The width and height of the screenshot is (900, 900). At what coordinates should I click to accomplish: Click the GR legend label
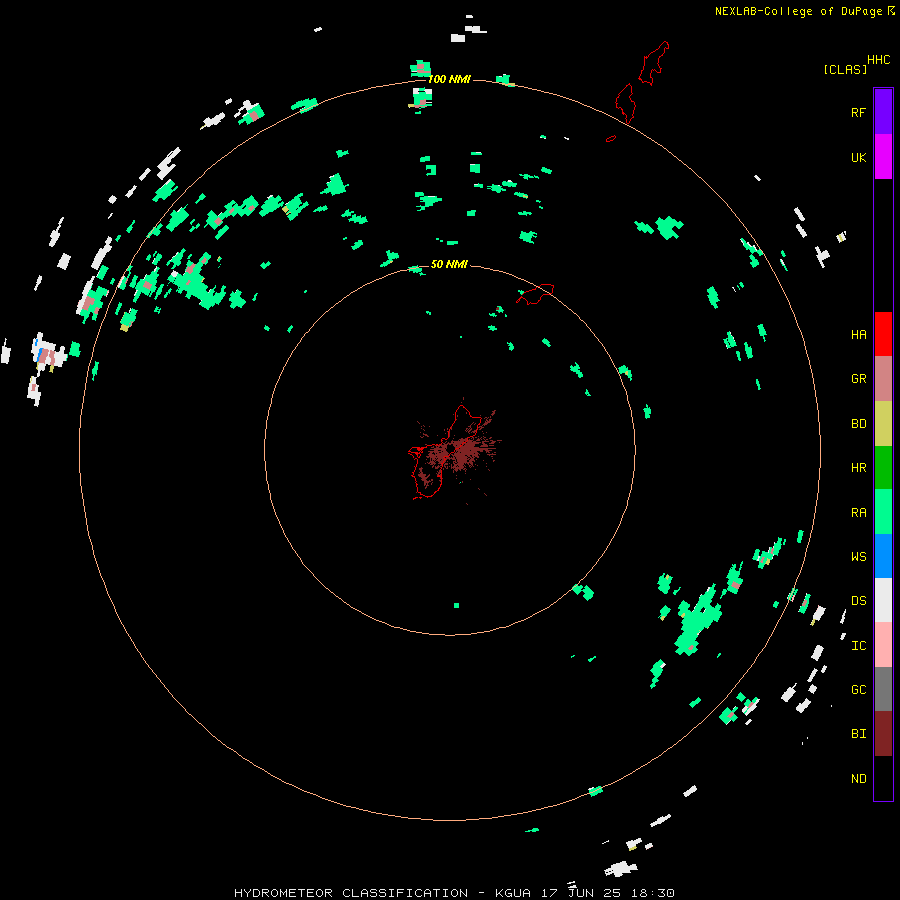pos(858,379)
